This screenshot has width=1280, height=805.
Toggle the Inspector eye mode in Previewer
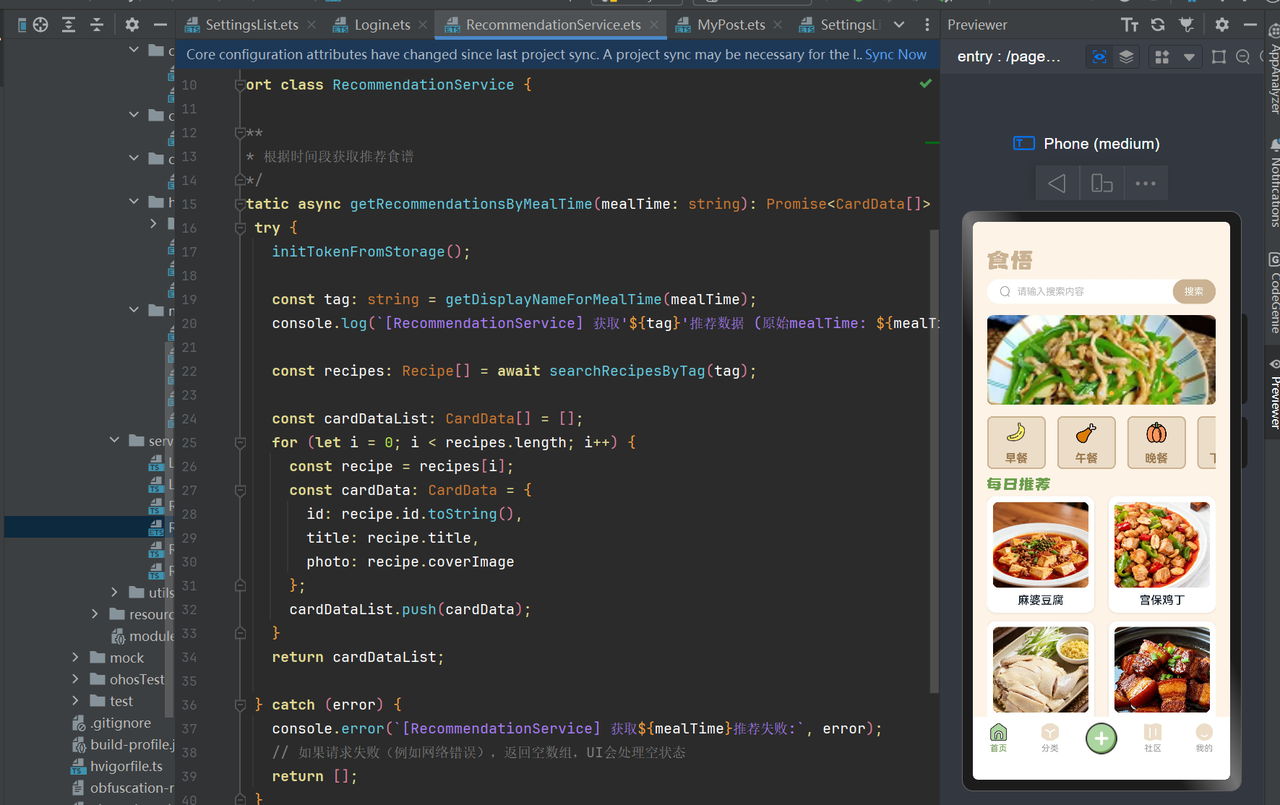click(x=1099, y=57)
